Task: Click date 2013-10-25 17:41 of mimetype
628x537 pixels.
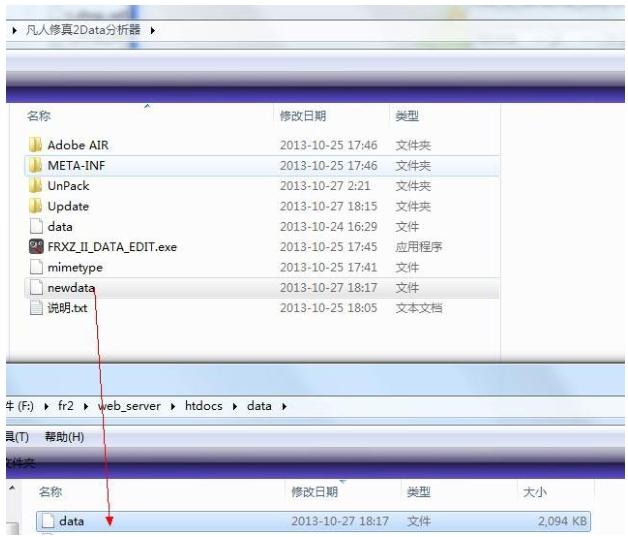Action: click(x=328, y=267)
